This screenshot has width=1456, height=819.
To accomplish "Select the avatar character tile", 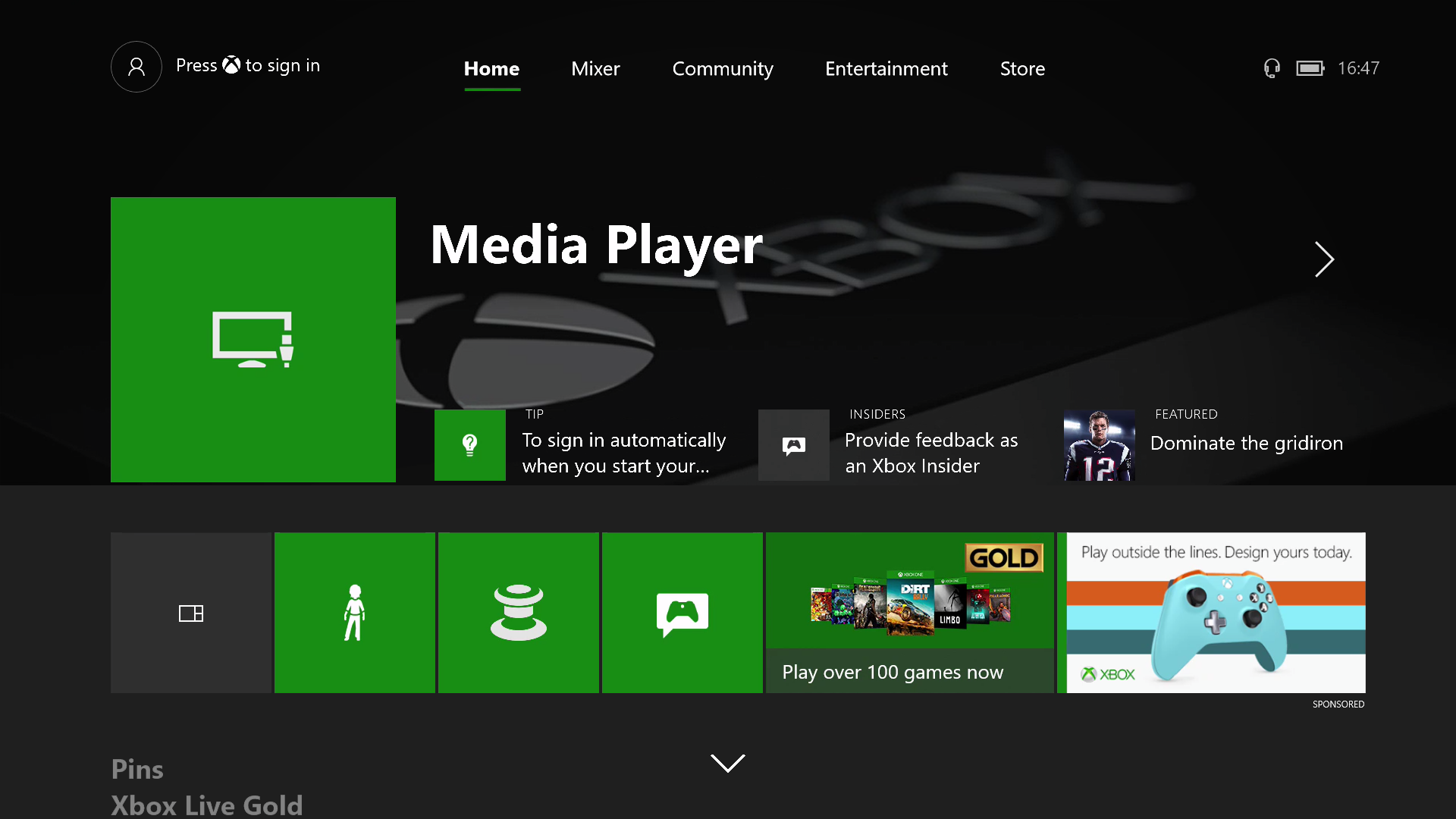I will pos(354,613).
